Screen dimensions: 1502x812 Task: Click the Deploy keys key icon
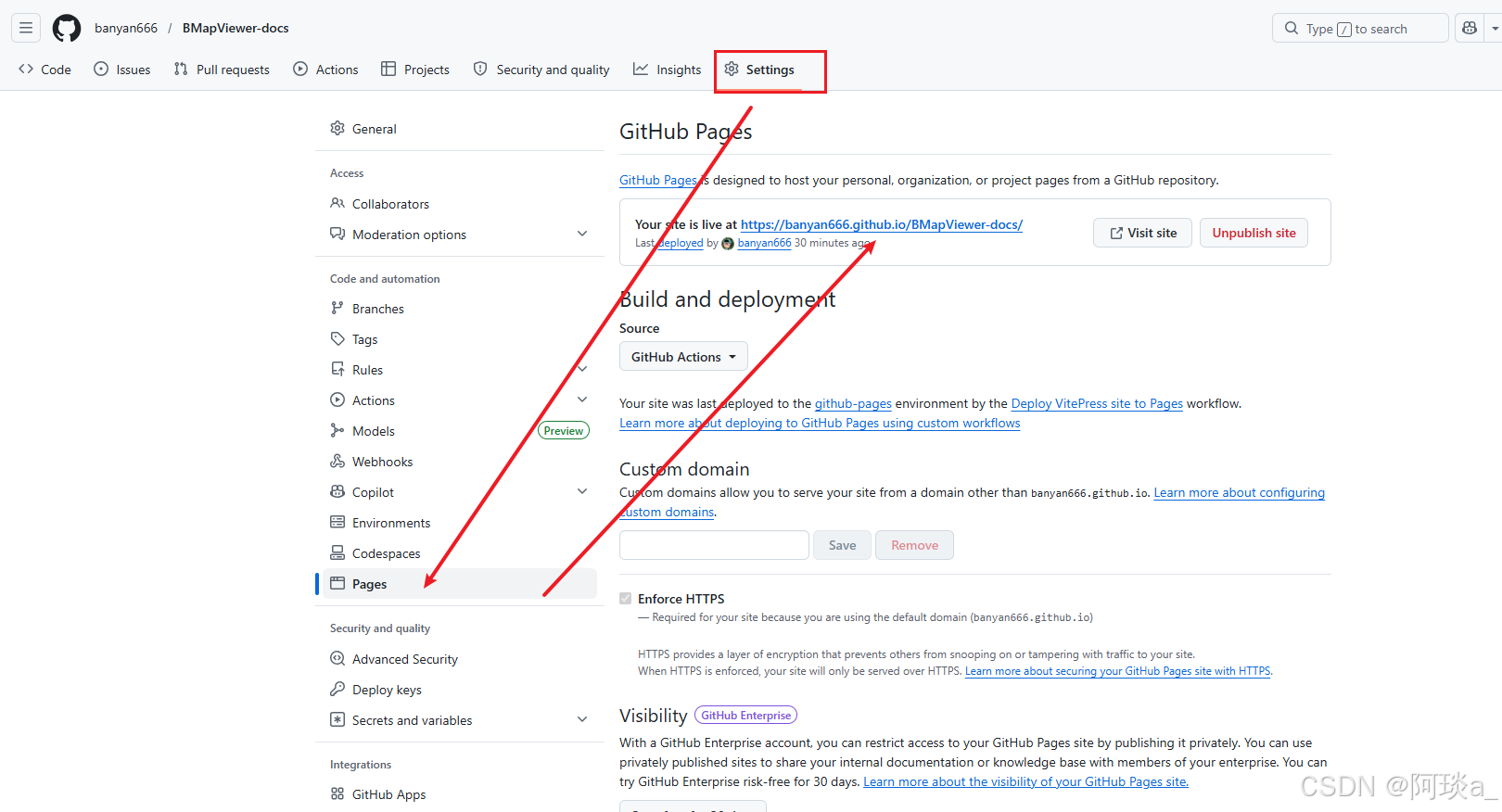point(337,689)
